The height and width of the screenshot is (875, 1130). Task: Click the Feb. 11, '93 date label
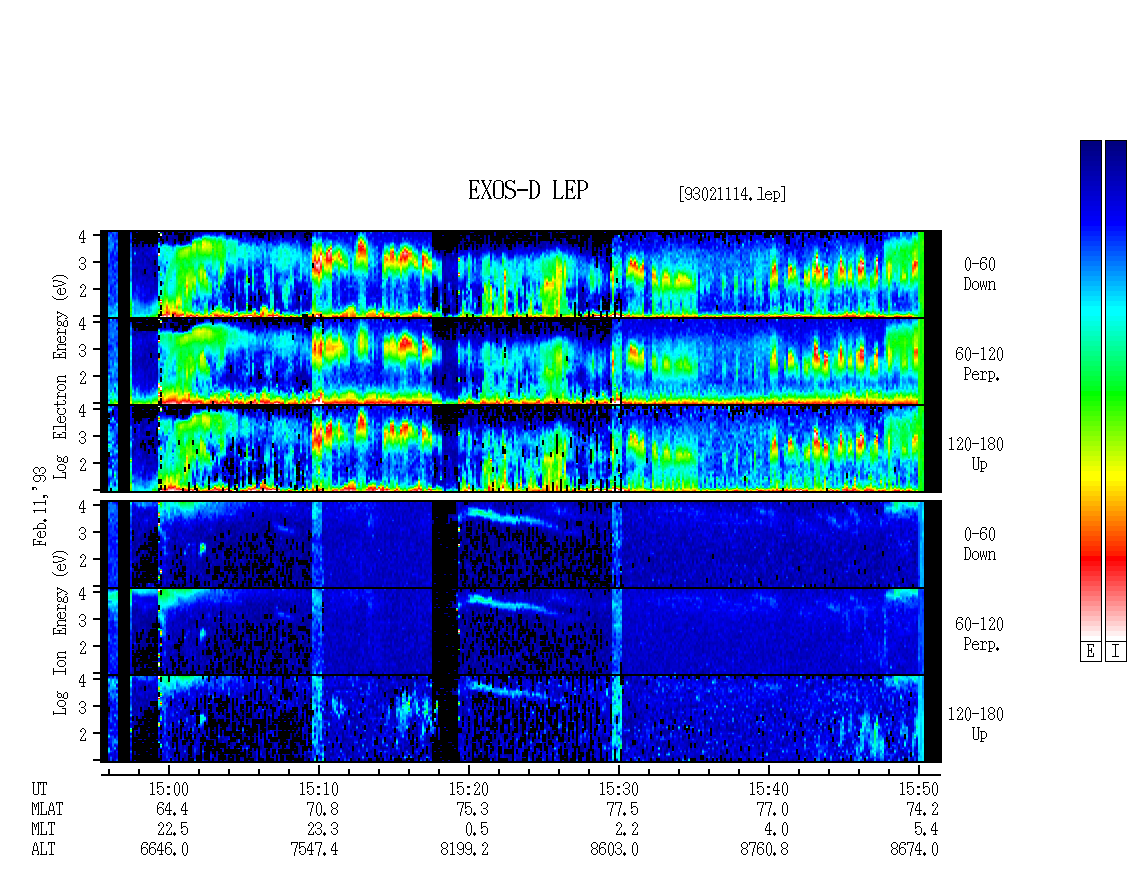pos(40,507)
